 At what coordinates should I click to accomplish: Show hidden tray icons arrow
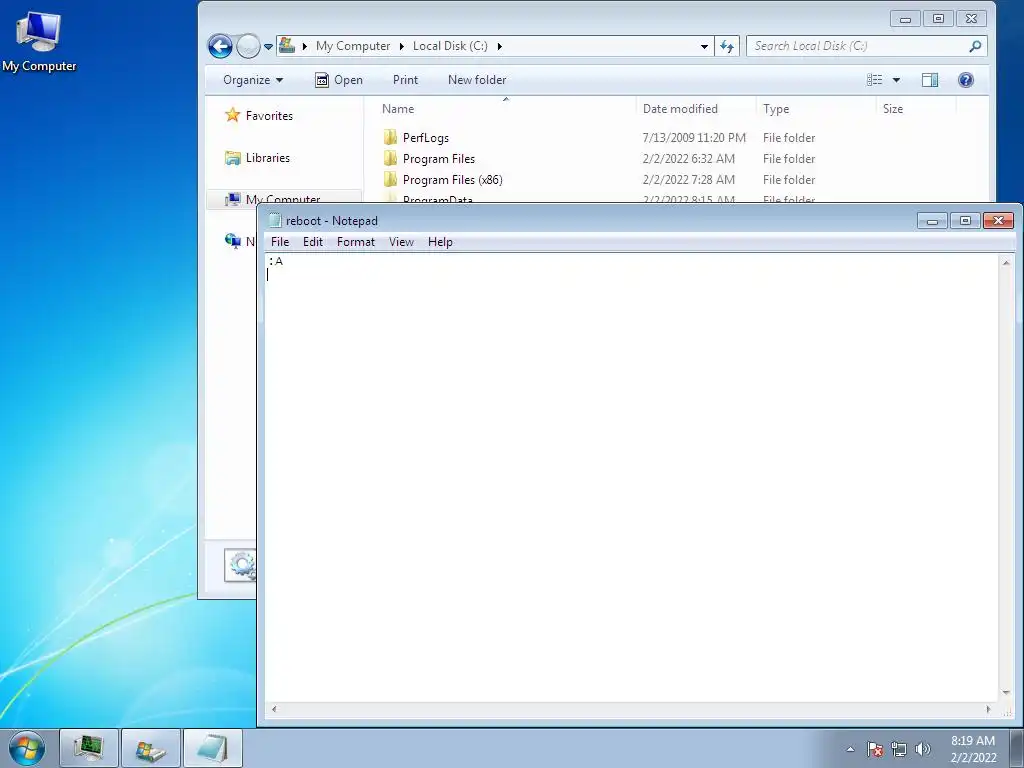point(850,749)
